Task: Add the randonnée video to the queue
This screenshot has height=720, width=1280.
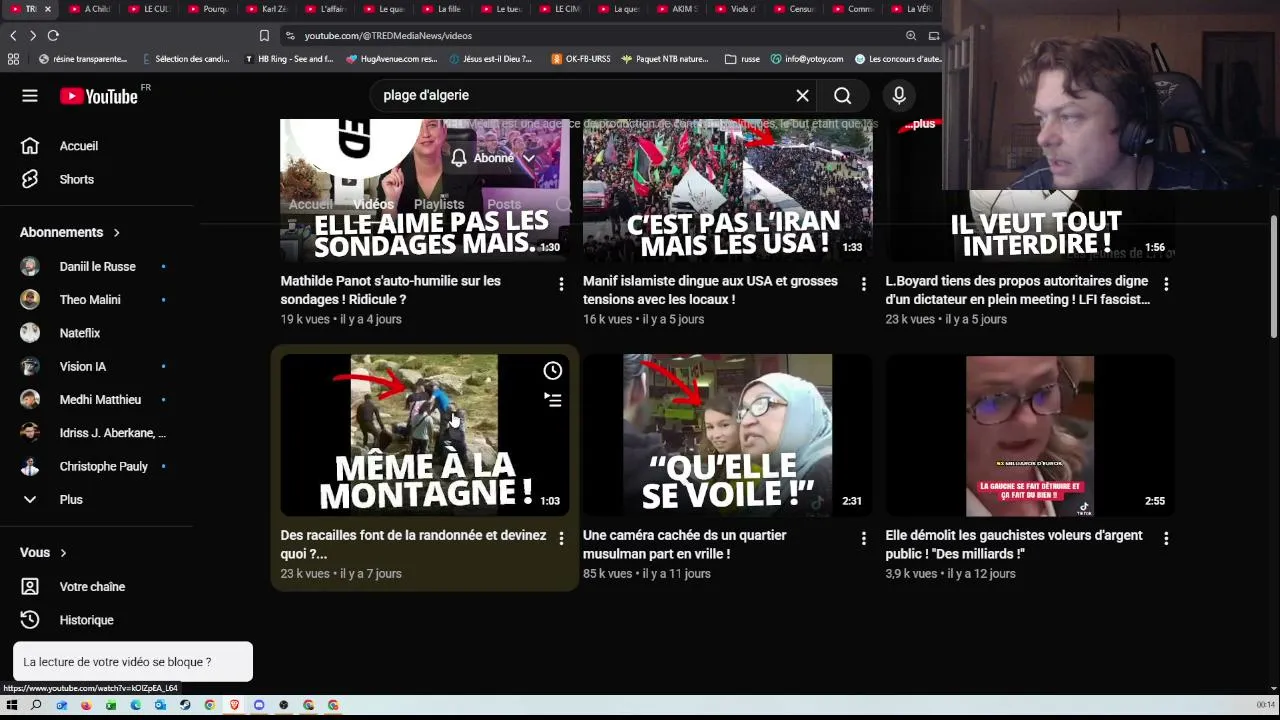Action: click(x=553, y=400)
